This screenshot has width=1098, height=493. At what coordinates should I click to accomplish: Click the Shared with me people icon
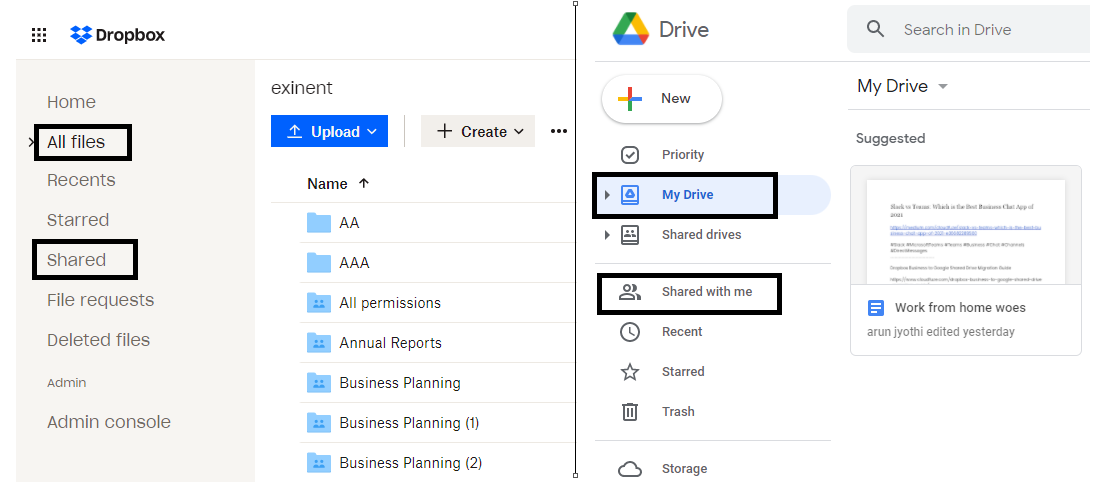pyautogui.click(x=630, y=292)
